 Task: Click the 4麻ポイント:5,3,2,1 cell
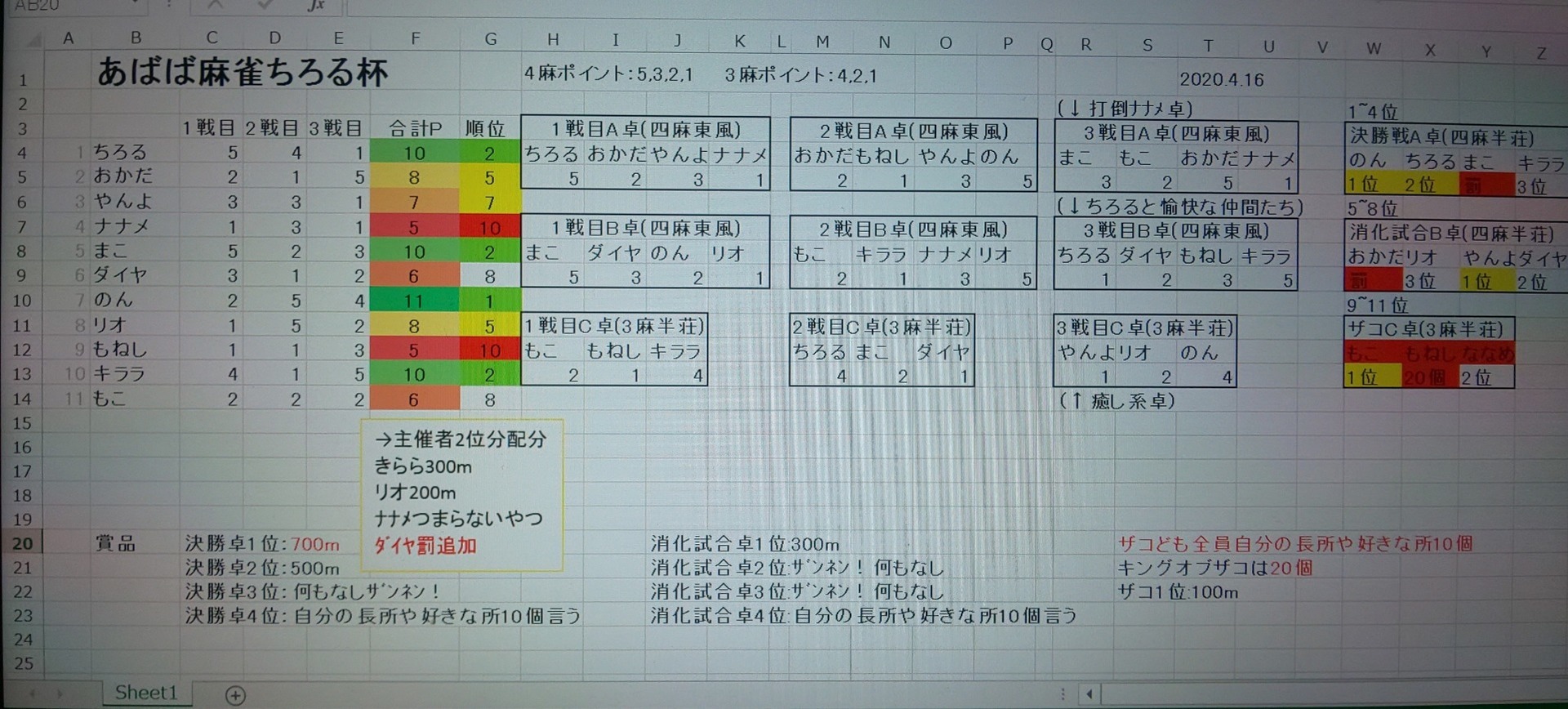tap(608, 75)
